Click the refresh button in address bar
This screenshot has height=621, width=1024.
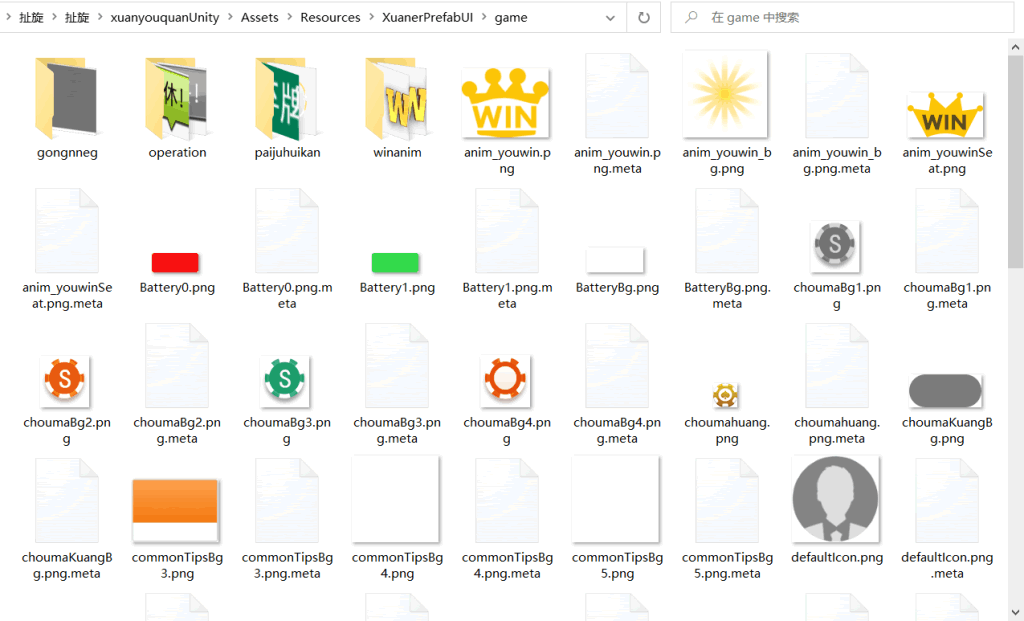pyautogui.click(x=644, y=18)
